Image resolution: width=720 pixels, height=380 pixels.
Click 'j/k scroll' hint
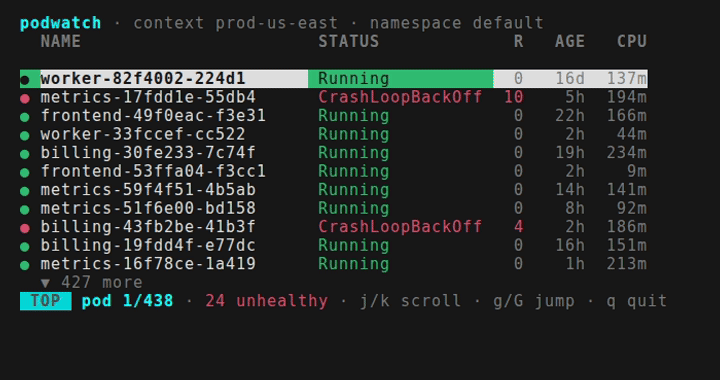pos(411,302)
